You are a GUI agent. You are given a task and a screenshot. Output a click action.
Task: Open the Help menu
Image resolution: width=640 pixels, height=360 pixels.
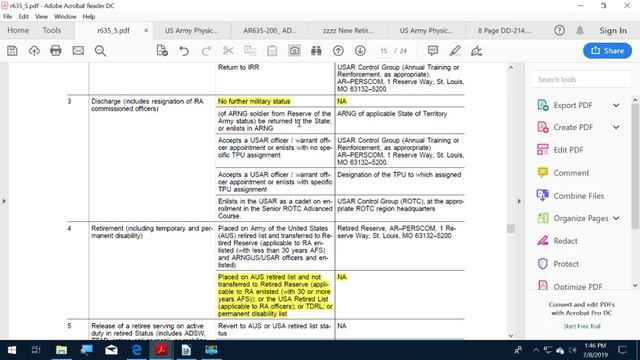tap(89, 17)
